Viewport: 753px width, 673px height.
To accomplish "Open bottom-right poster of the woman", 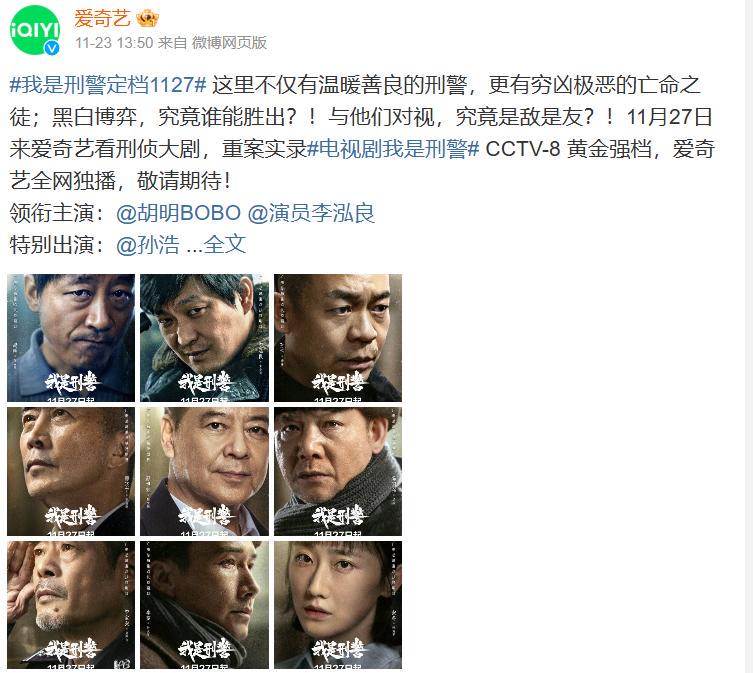I will [x=338, y=605].
